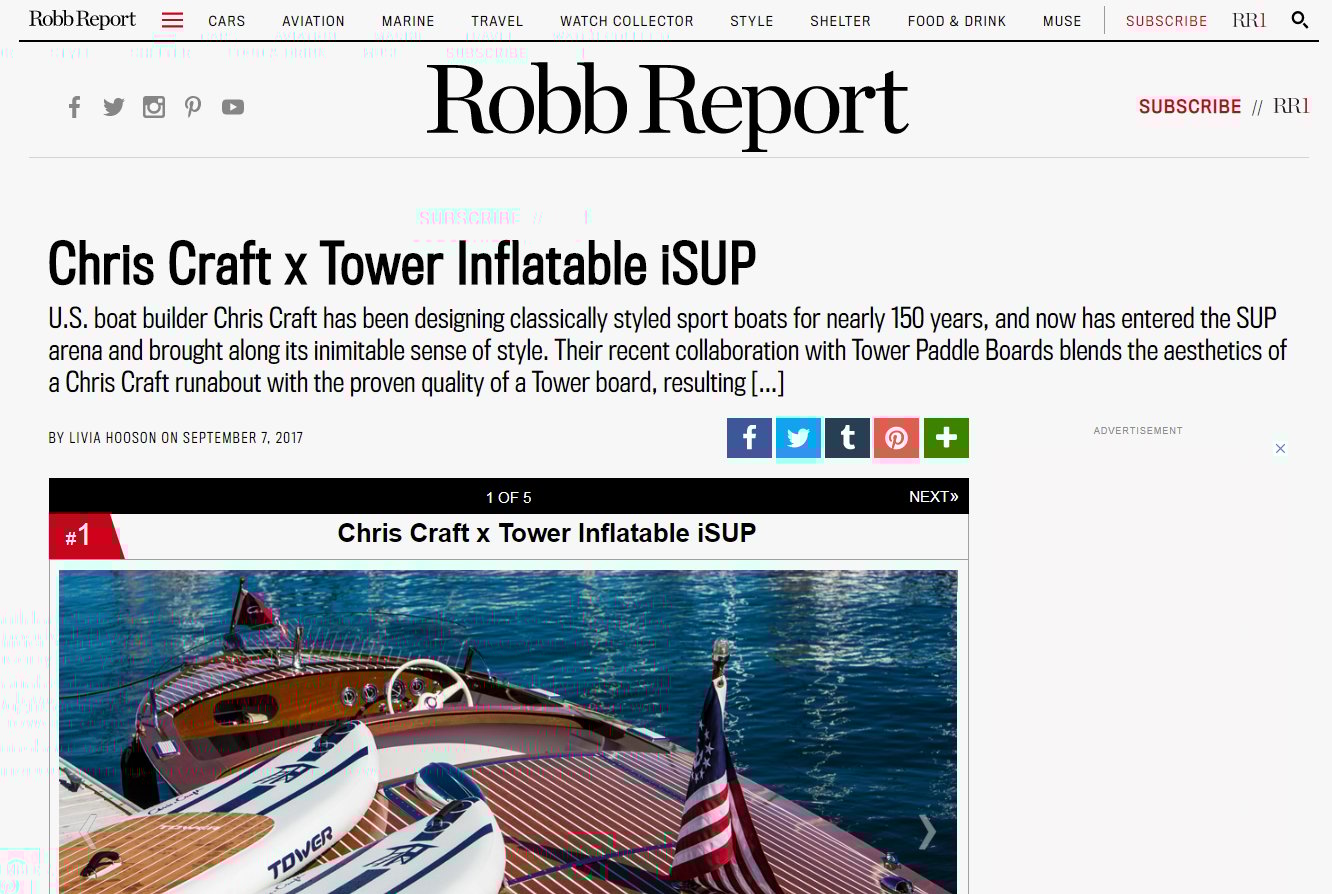
Task: Open more sharing options plus button
Action: click(x=946, y=438)
